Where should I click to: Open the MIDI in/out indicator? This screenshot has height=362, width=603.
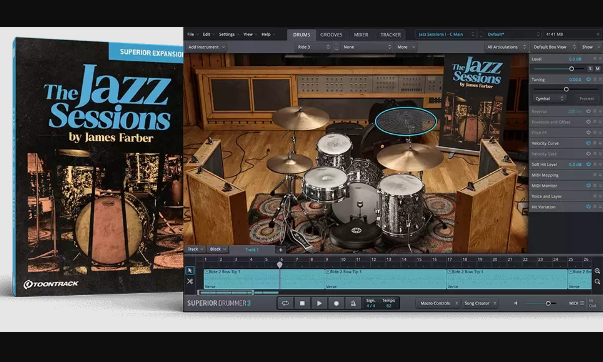click(593, 303)
